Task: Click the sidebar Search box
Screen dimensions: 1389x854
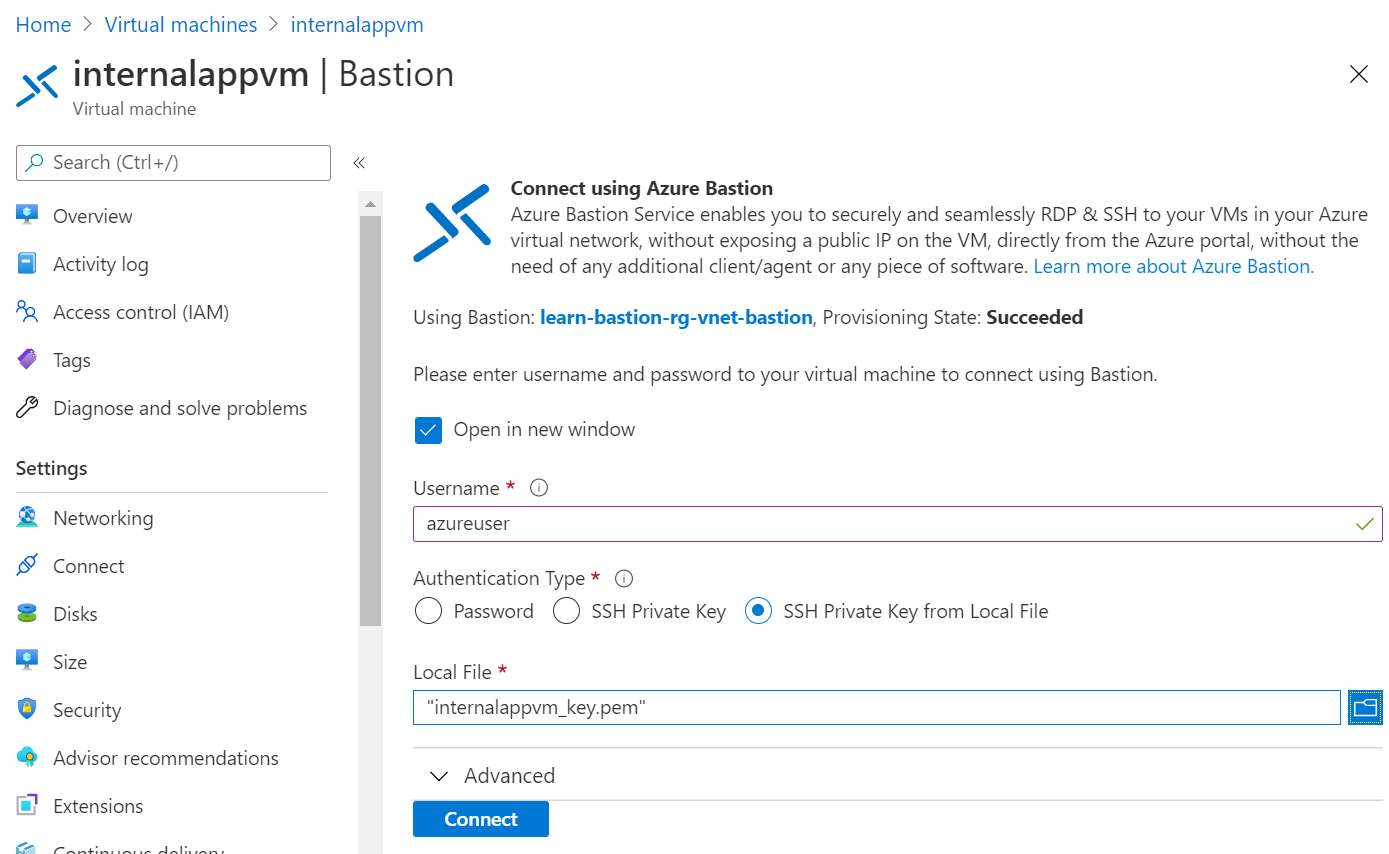Action: (x=173, y=163)
